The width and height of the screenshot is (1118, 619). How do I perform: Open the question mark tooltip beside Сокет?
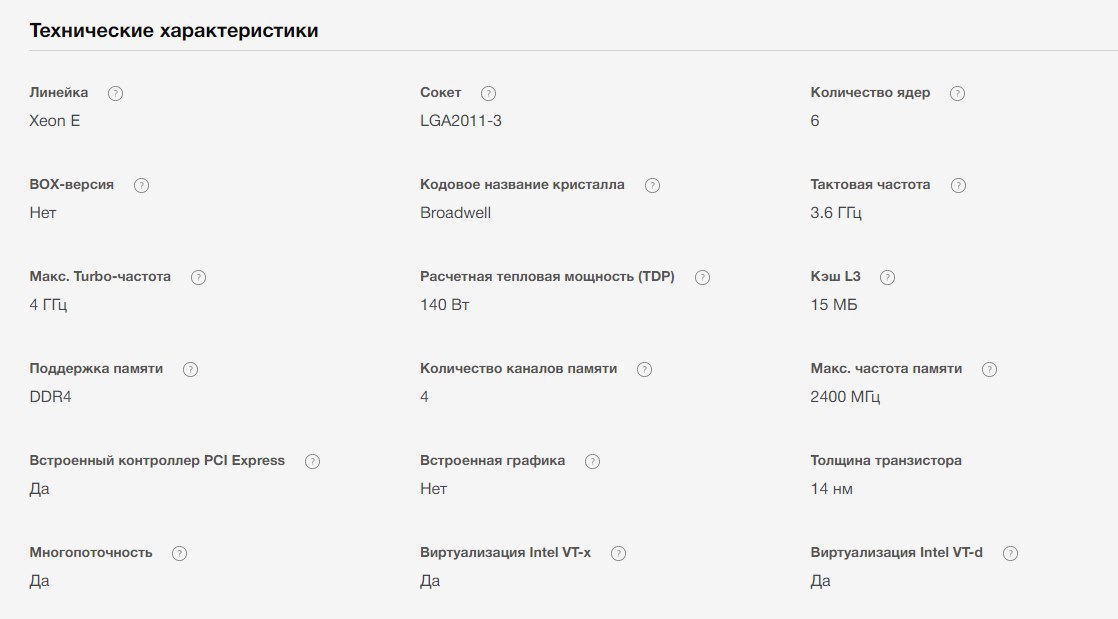[488, 93]
